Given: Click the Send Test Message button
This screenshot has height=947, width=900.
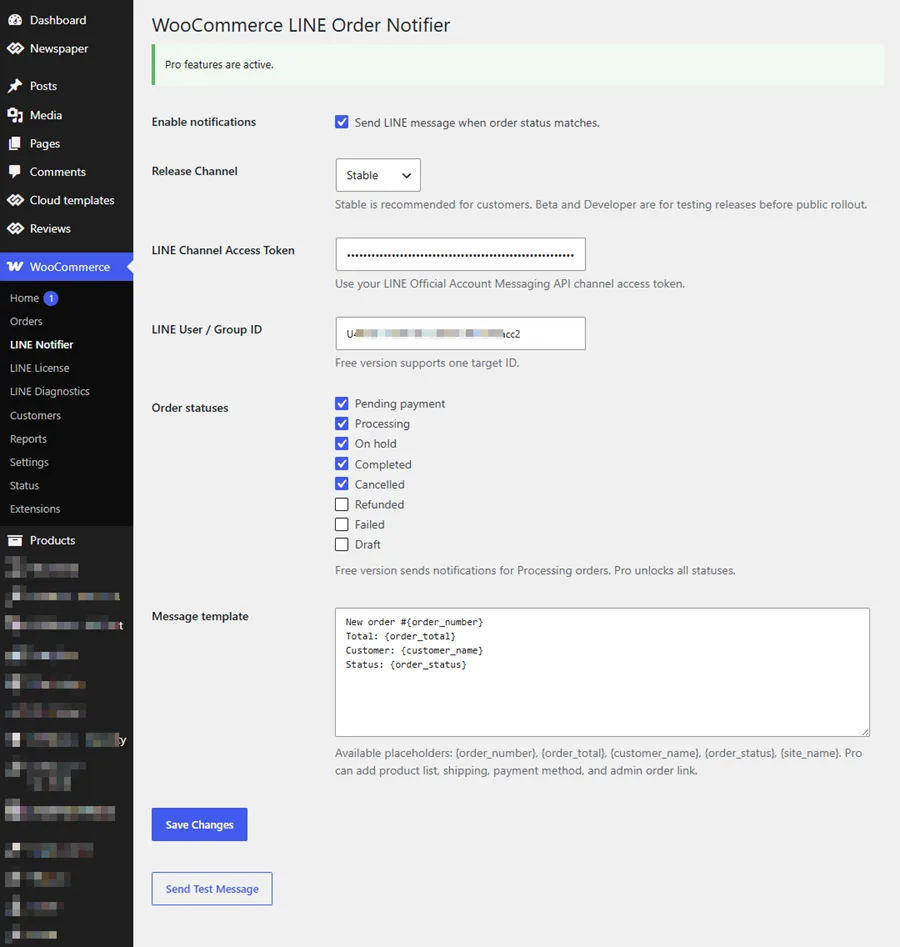Looking at the screenshot, I should (212, 888).
